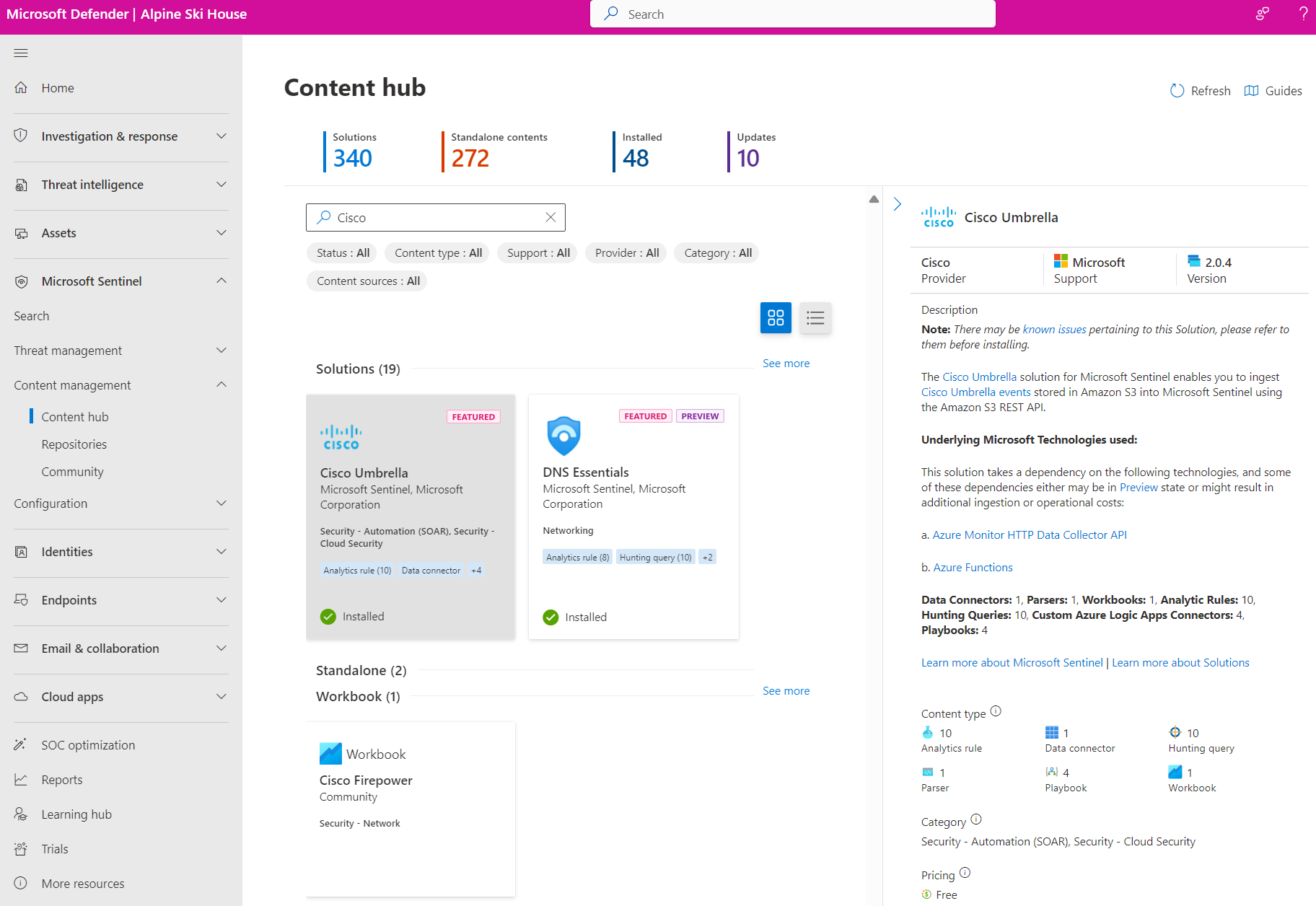The image size is (1316, 906).
Task: Open the hamburger navigation menu
Action: pyautogui.click(x=21, y=53)
